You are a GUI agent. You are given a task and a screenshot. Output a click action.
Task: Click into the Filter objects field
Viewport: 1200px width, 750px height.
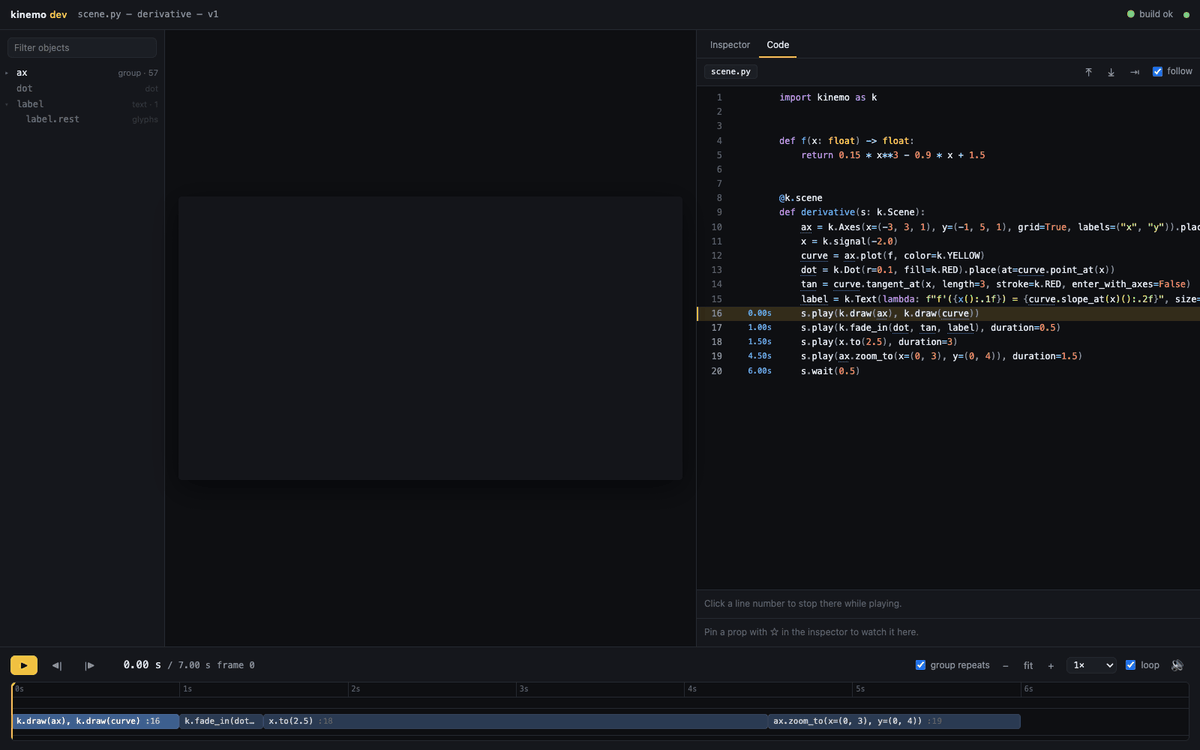[82, 48]
